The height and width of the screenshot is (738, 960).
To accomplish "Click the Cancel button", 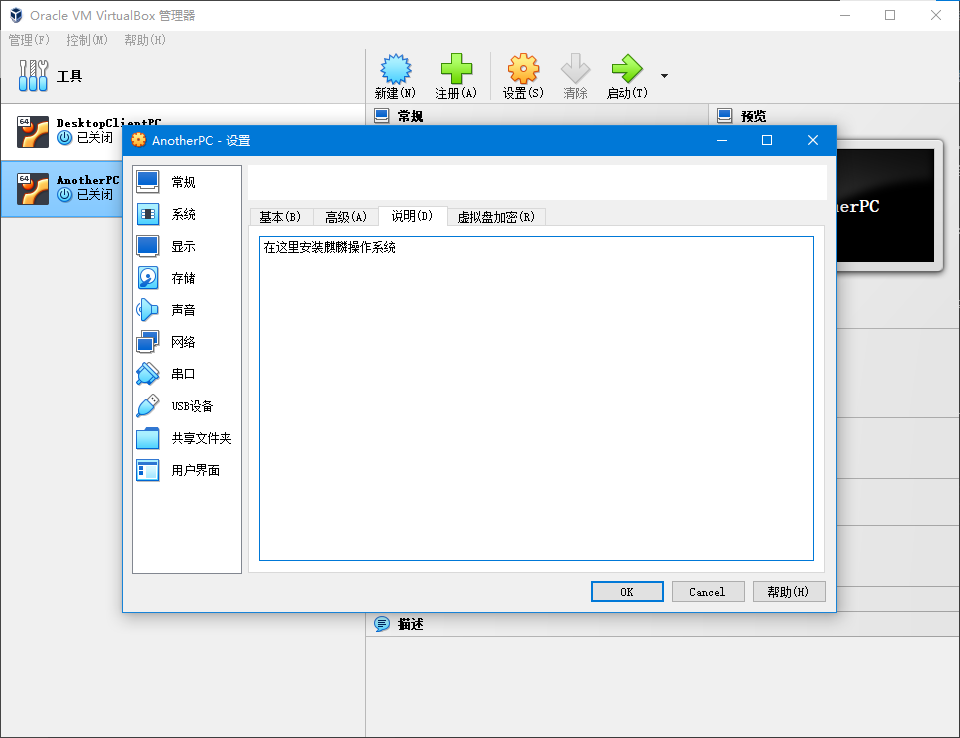I will click(x=708, y=592).
